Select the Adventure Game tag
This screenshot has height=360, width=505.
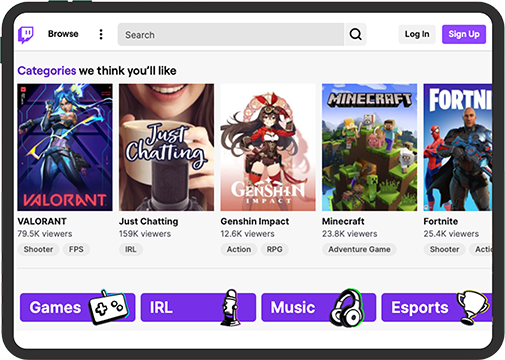pyautogui.click(x=359, y=249)
